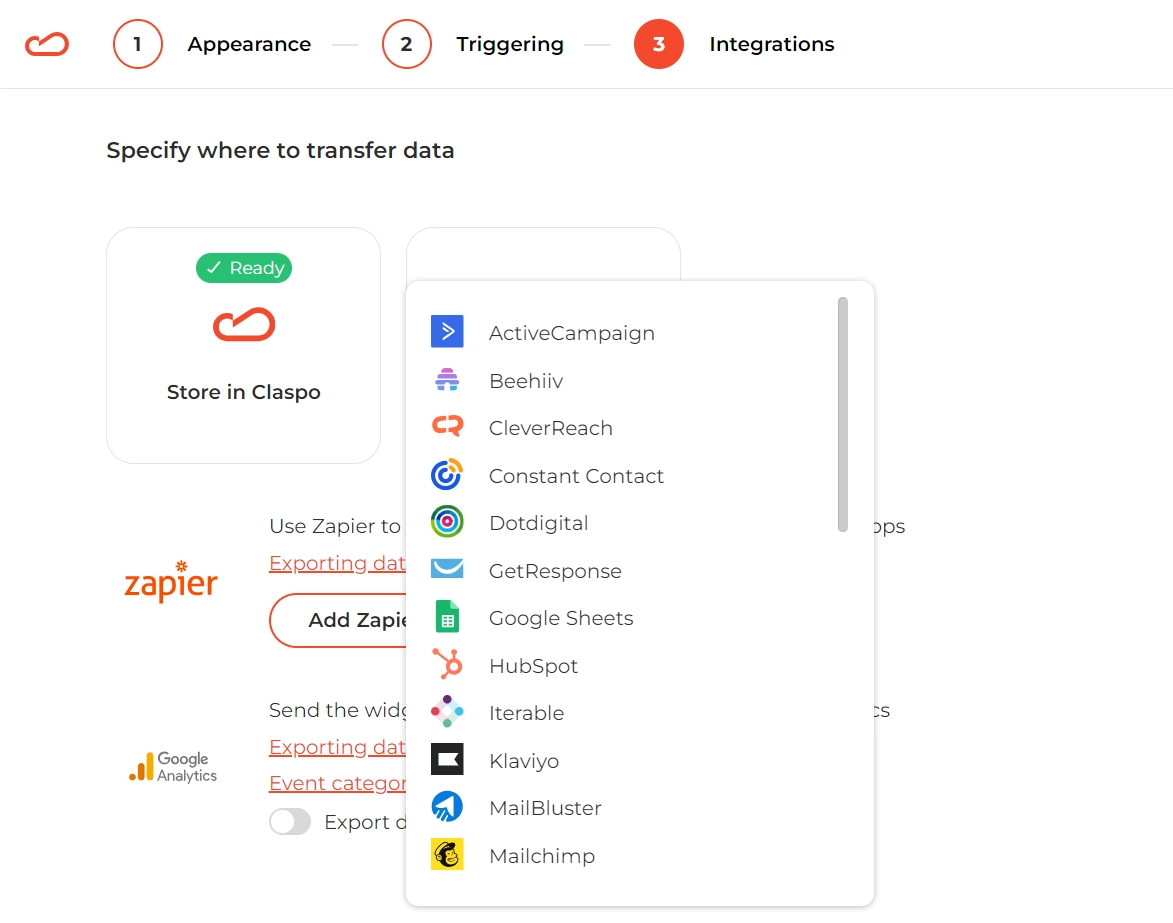Open the Zapier Exporting data link
Screen dimensions: 1173x923
pyautogui.click(x=337, y=562)
